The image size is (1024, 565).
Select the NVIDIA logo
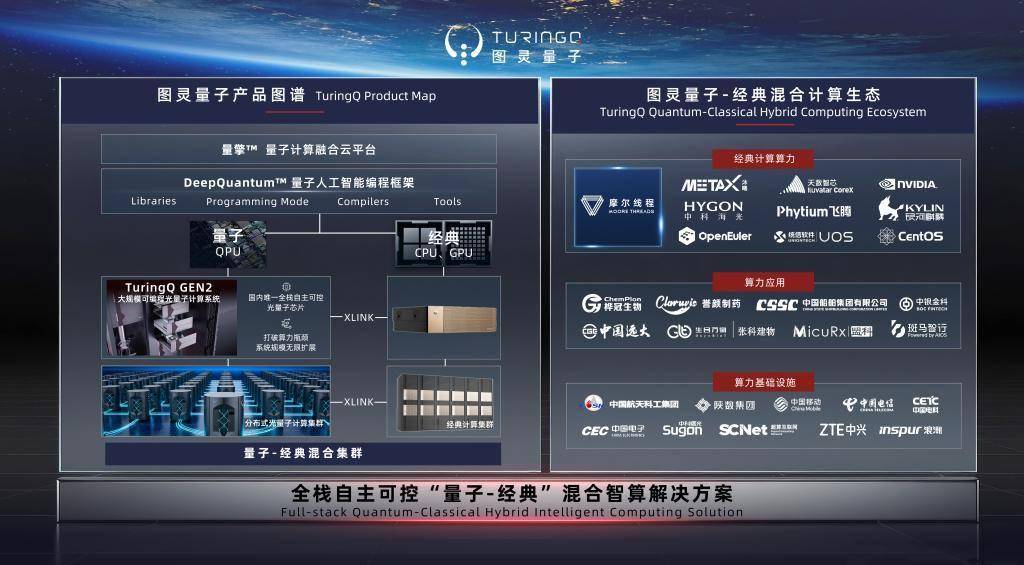(908, 184)
